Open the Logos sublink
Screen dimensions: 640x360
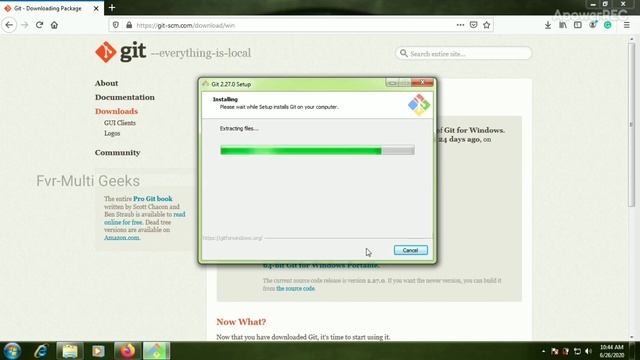click(x=112, y=133)
